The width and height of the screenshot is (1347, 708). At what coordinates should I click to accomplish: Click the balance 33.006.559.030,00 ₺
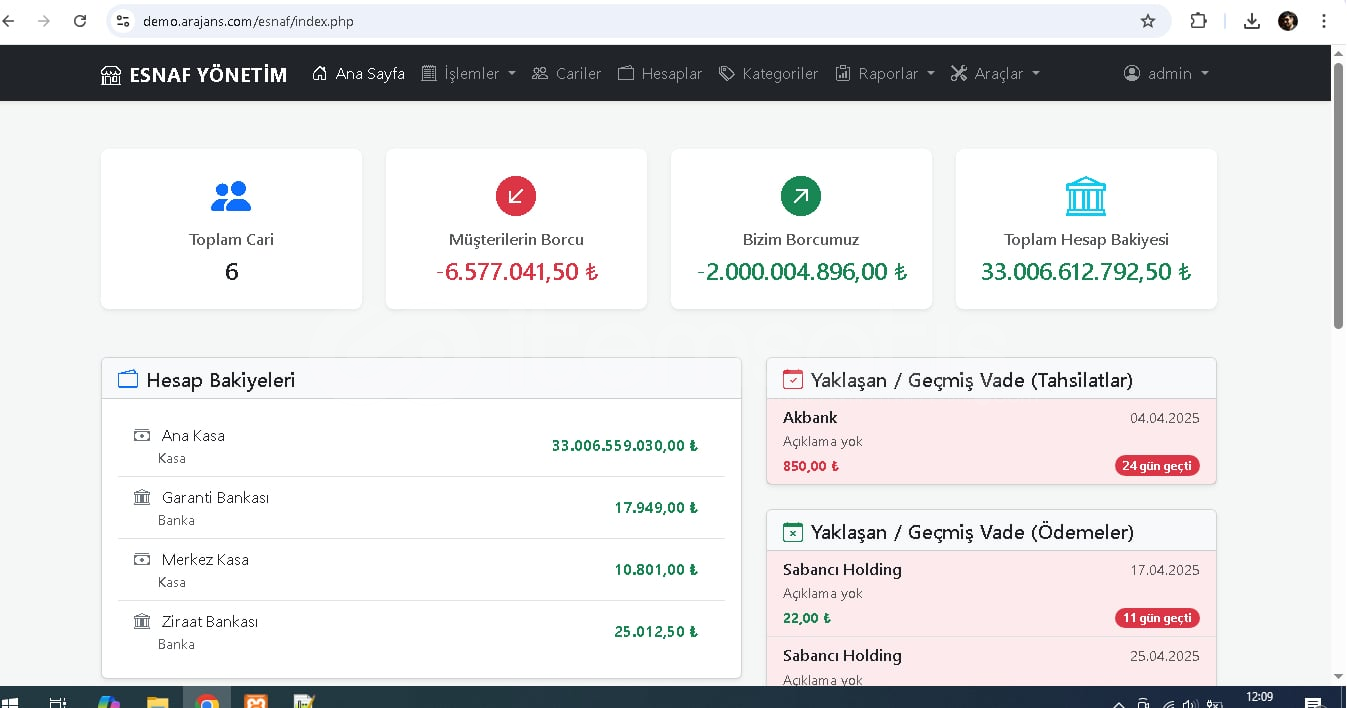tap(625, 446)
